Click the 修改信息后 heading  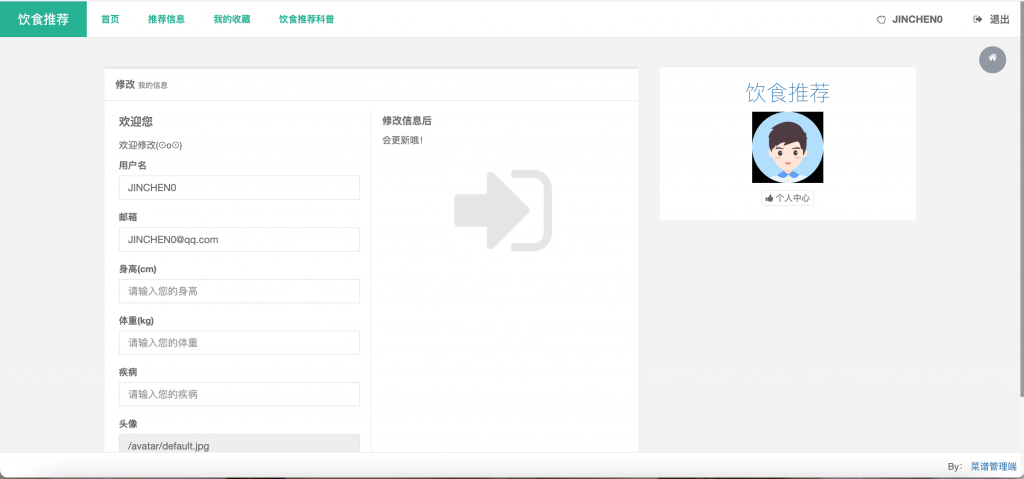pyautogui.click(x=407, y=121)
